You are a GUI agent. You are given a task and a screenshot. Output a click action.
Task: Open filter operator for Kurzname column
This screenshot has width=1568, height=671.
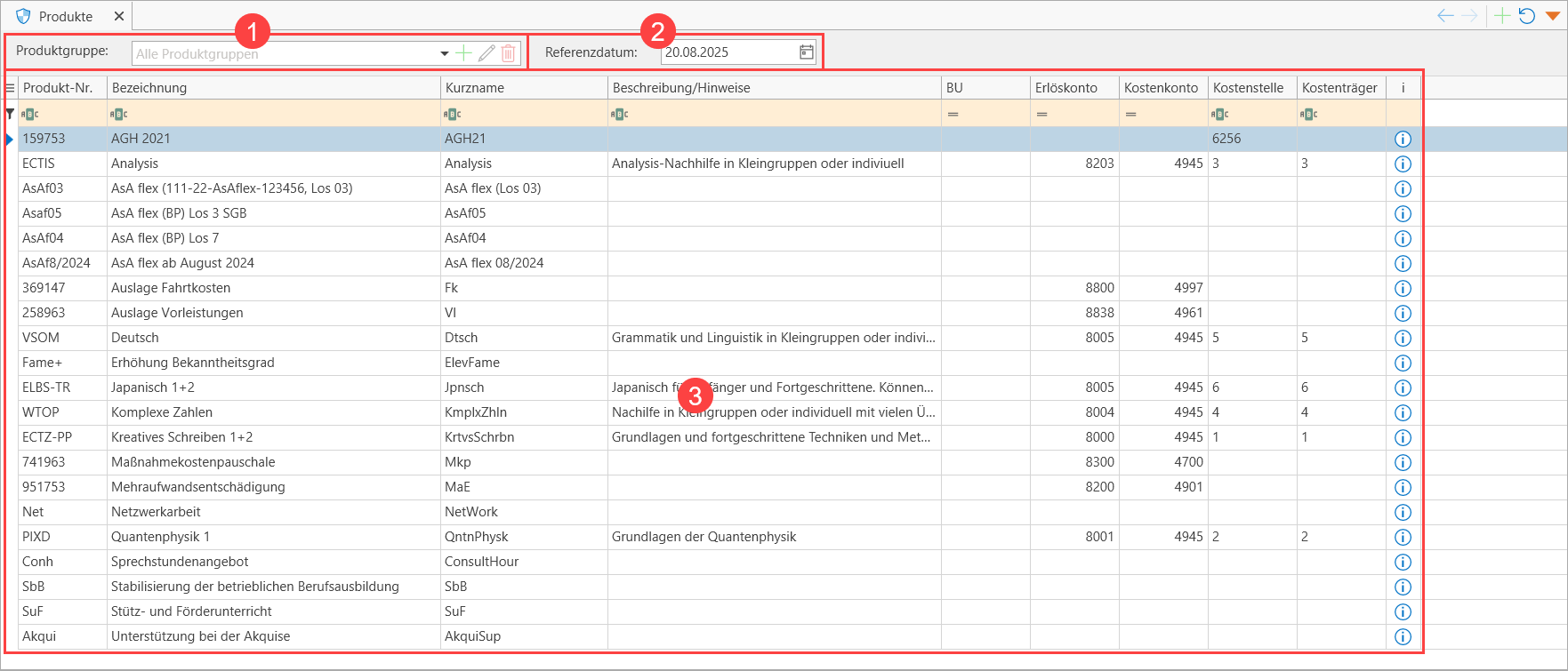pyautogui.click(x=453, y=114)
